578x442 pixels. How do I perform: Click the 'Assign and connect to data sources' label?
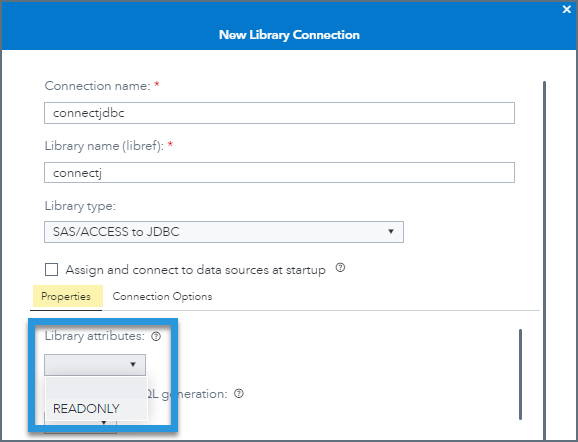(196, 270)
